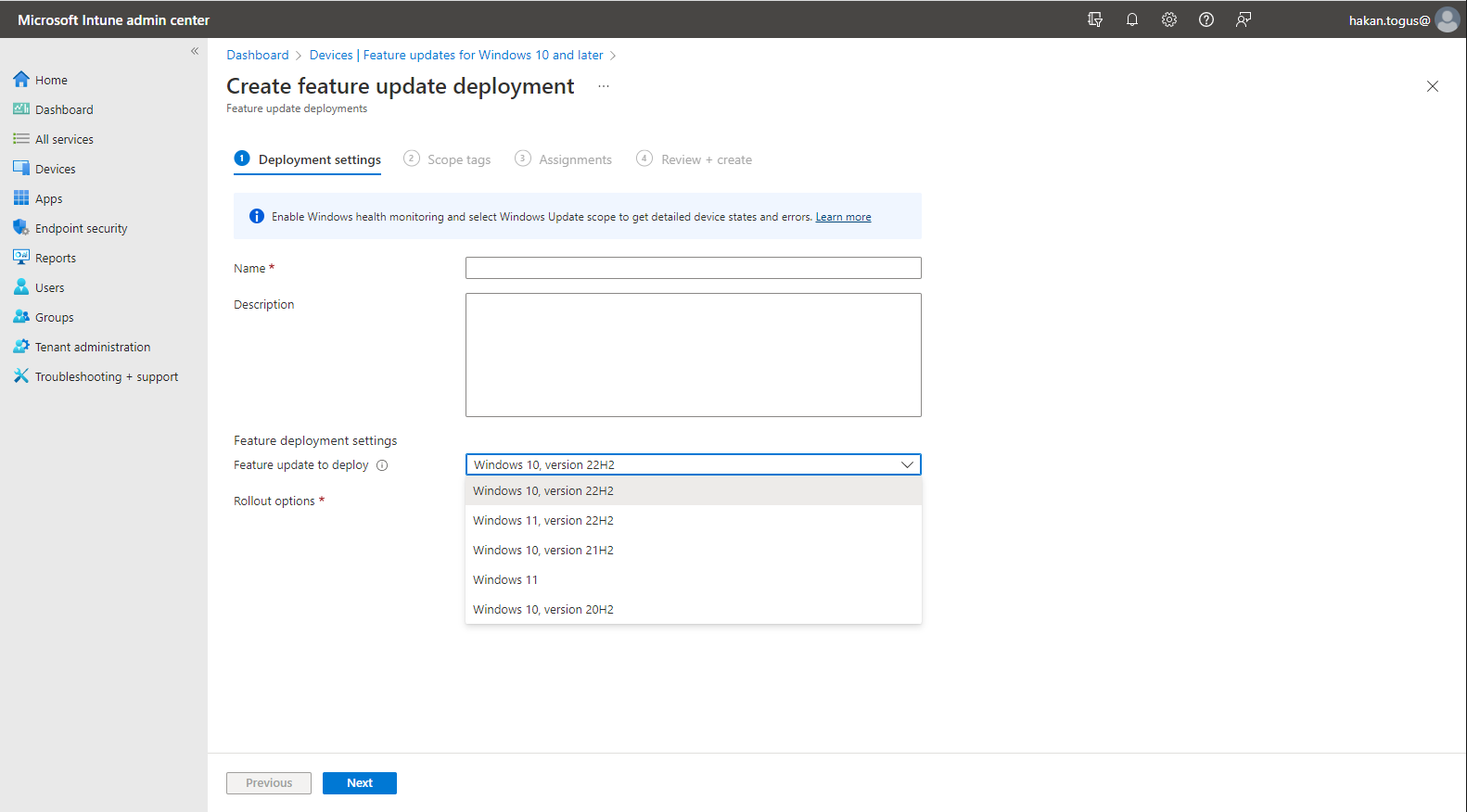Choose Windows 10, version 22H2 option in list
This screenshot has height=812, width=1467.
694,491
